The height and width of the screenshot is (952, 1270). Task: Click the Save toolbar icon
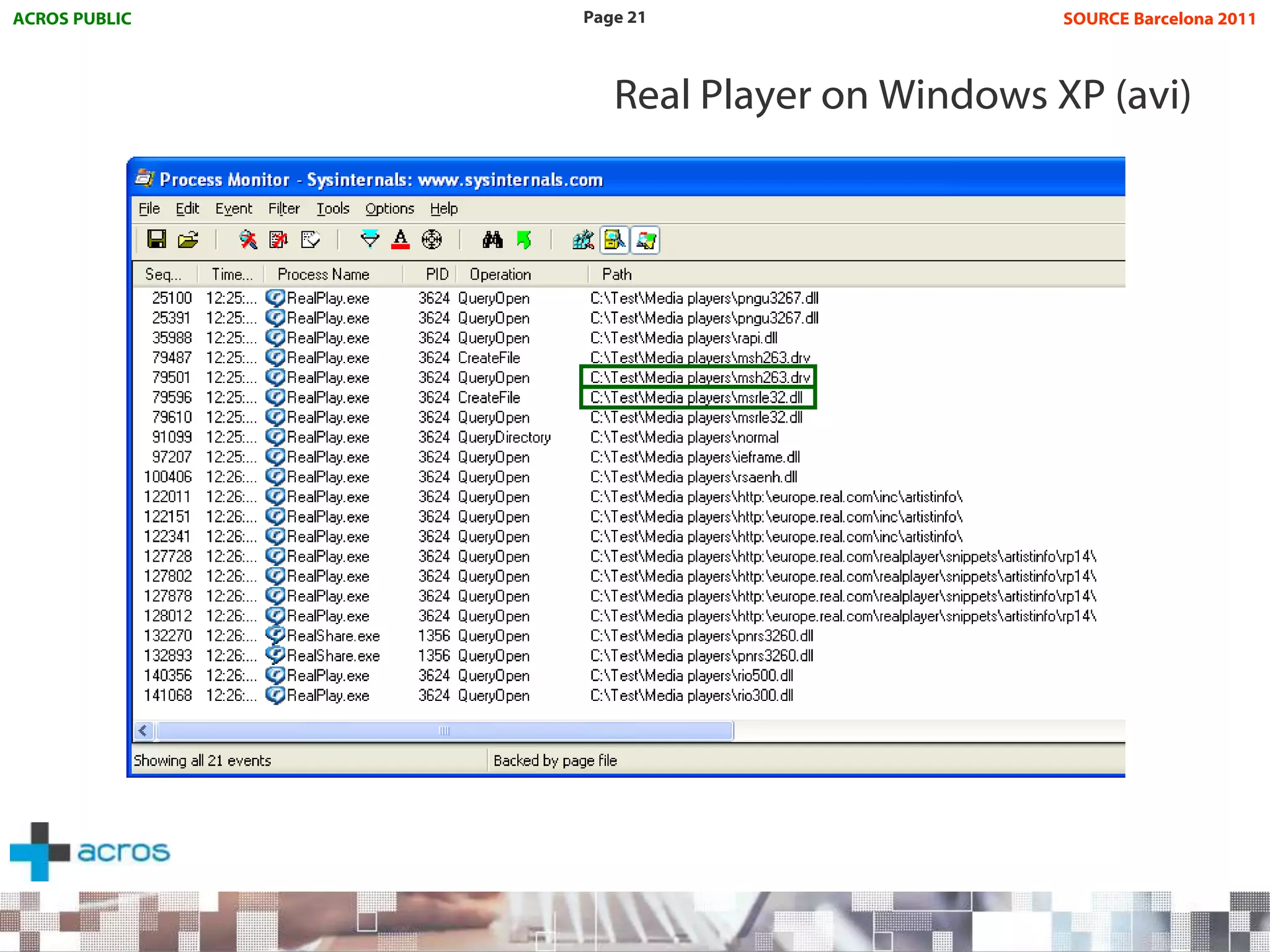156,239
